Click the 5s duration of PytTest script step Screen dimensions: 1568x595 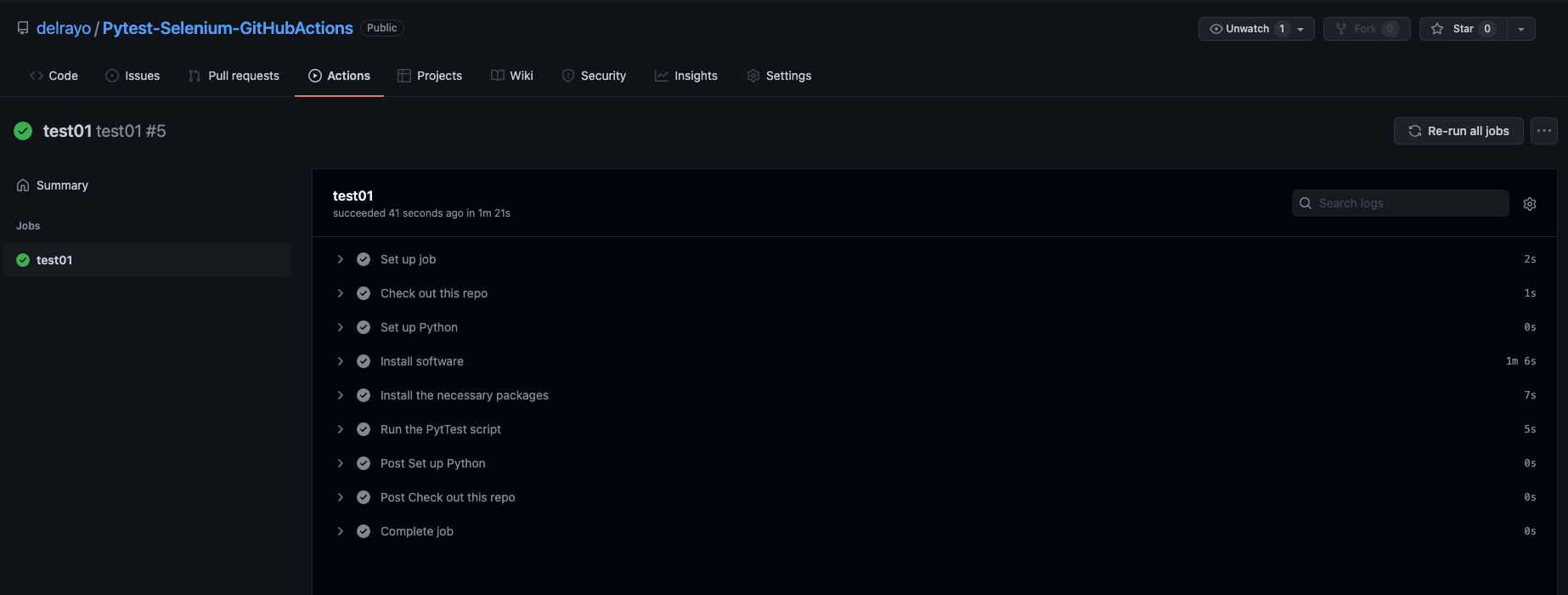(x=1530, y=429)
